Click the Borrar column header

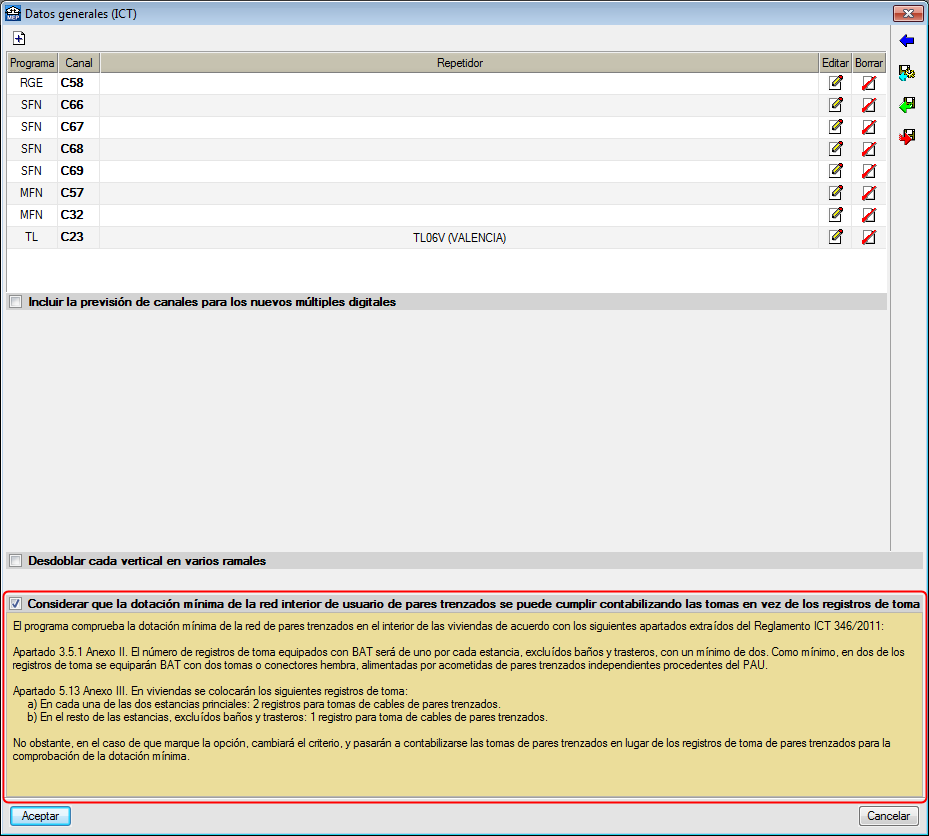coord(869,63)
